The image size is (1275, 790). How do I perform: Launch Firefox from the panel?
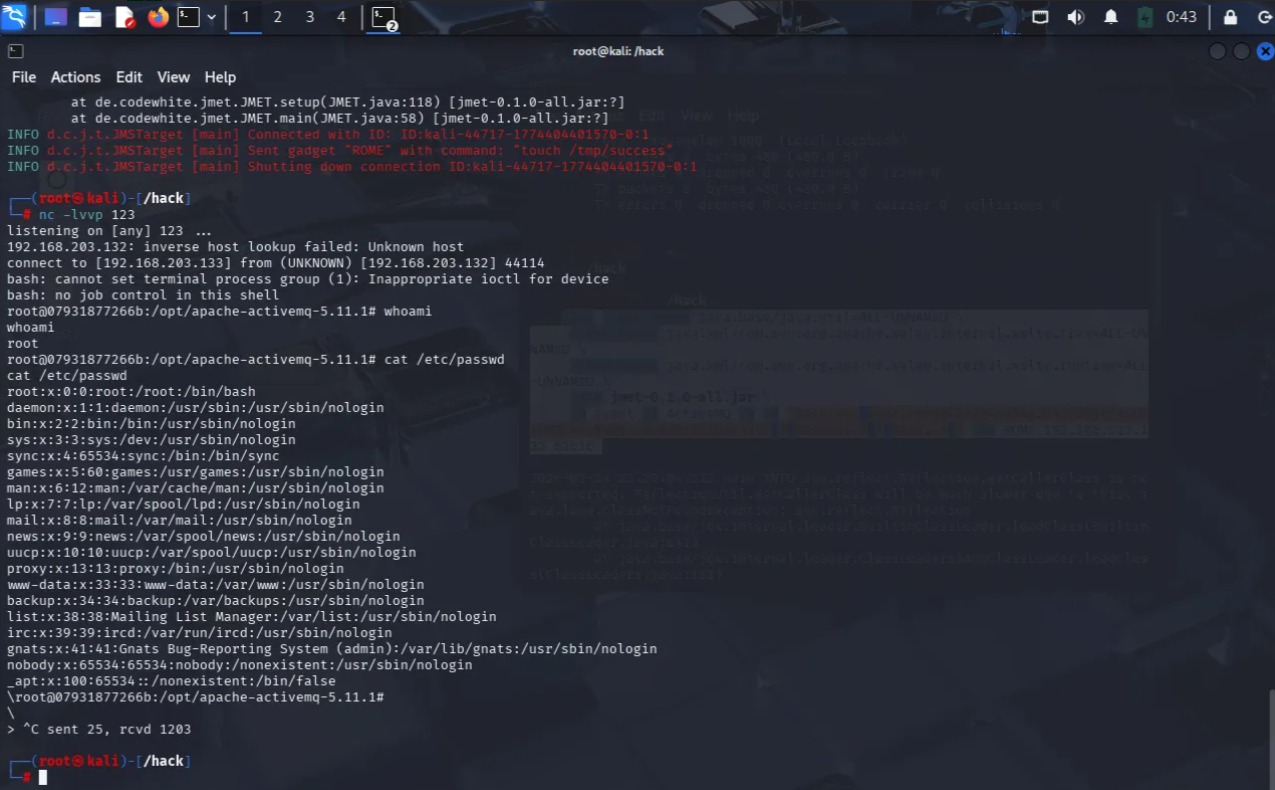tap(158, 17)
